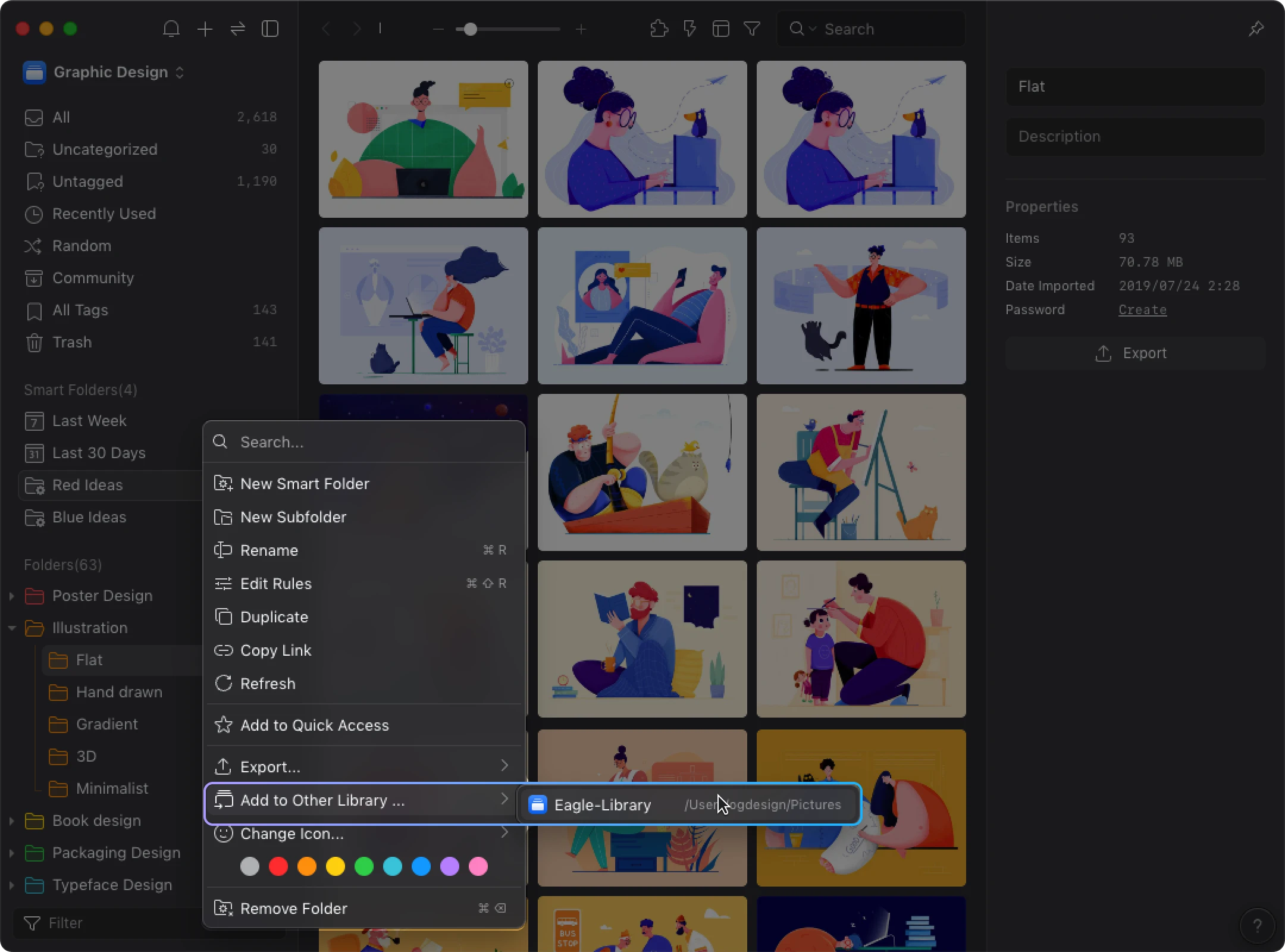Open Trash in the sidebar
1285x952 pixels.
[150, 342]
